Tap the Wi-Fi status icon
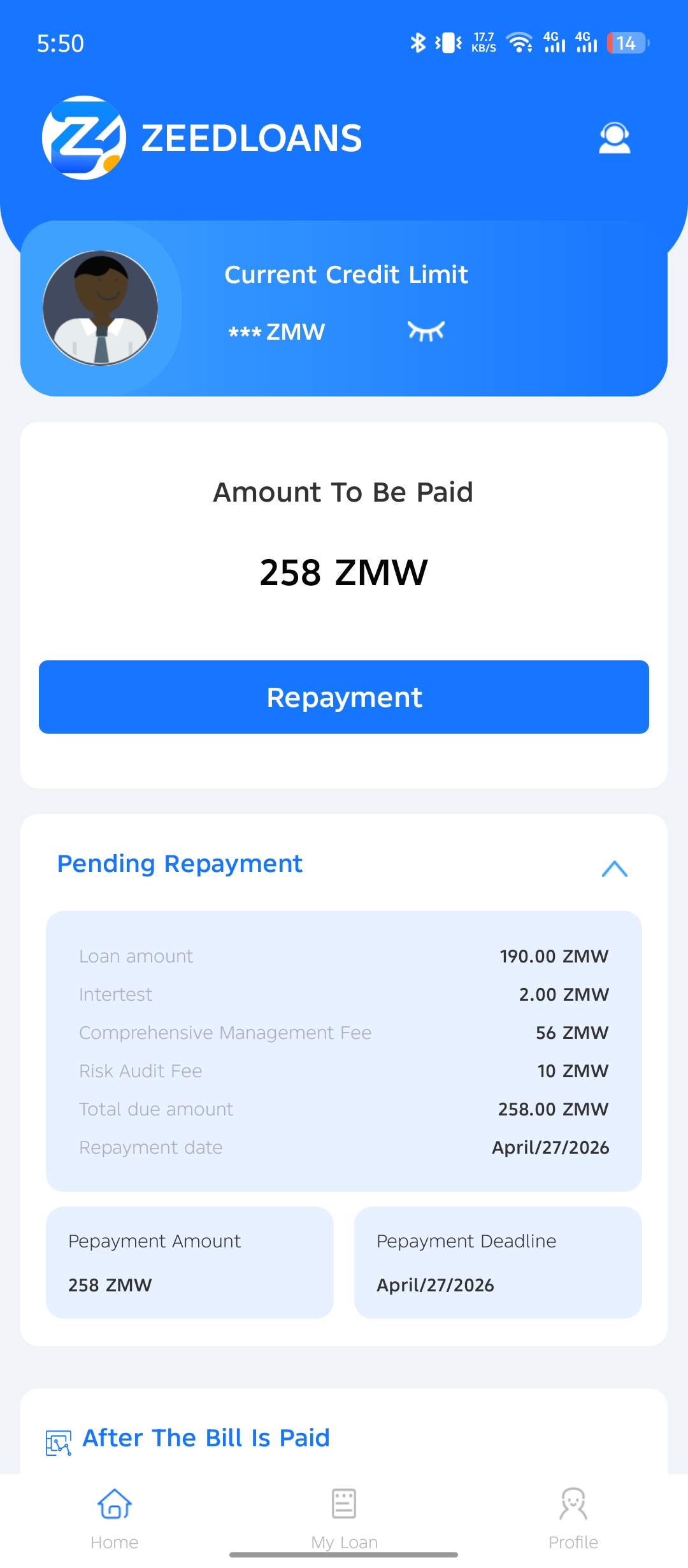Image resolution: width=688 pixels, height=1568 pixels. coord(519,43)
